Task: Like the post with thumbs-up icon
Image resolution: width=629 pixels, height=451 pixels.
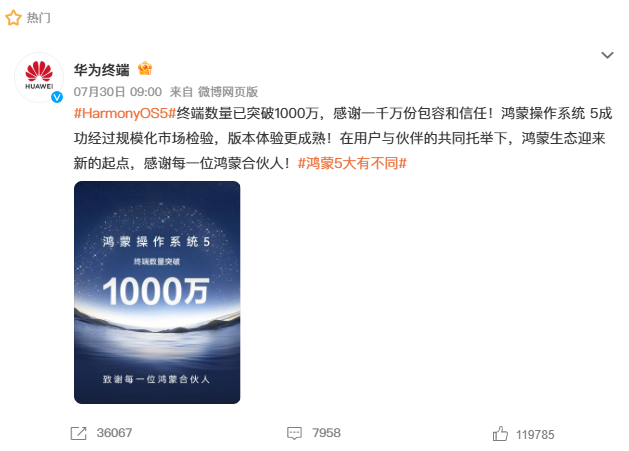Action: pos(500,434)
